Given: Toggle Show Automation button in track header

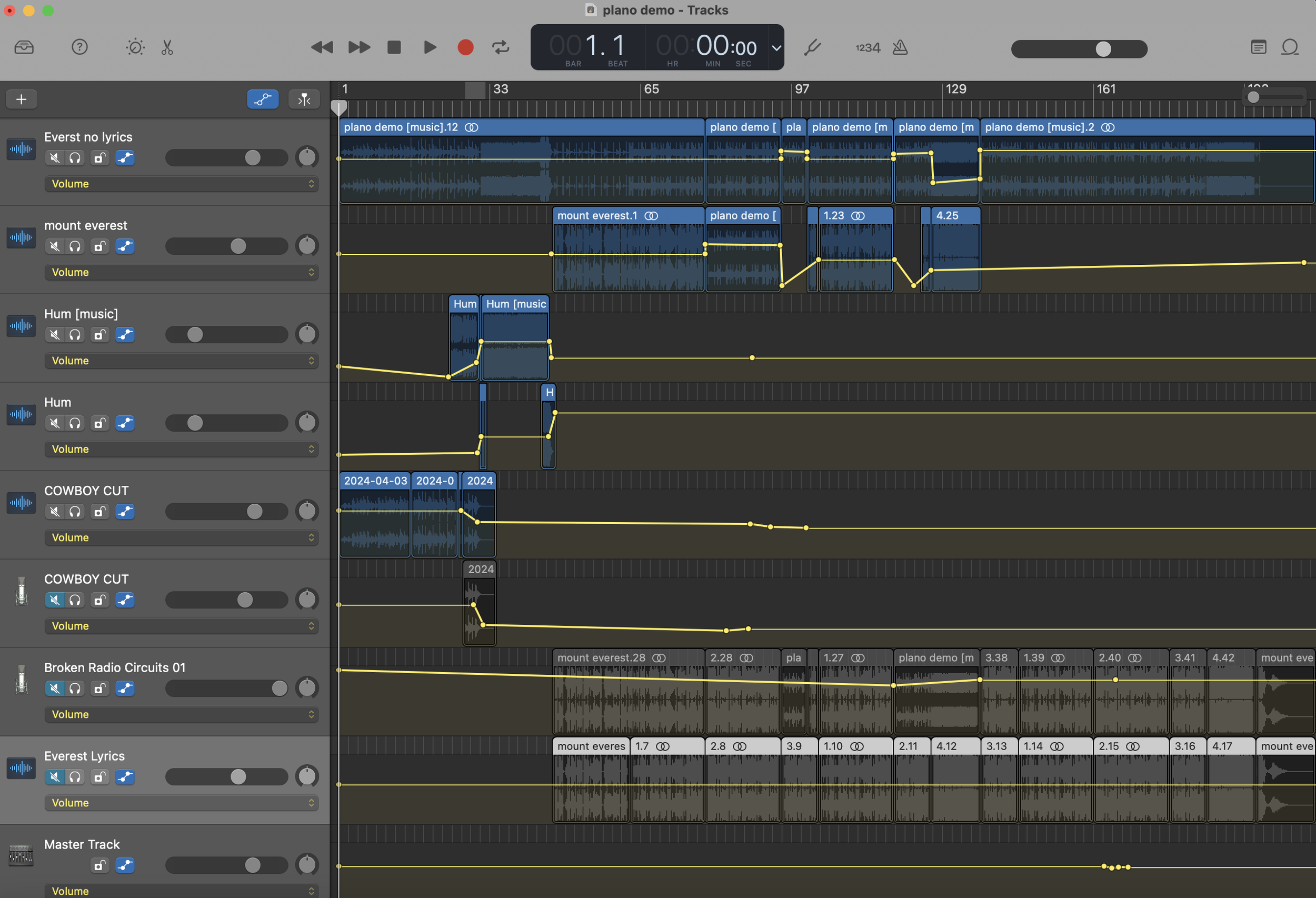Looking at the screenshot, I should (x=263, y=99).
